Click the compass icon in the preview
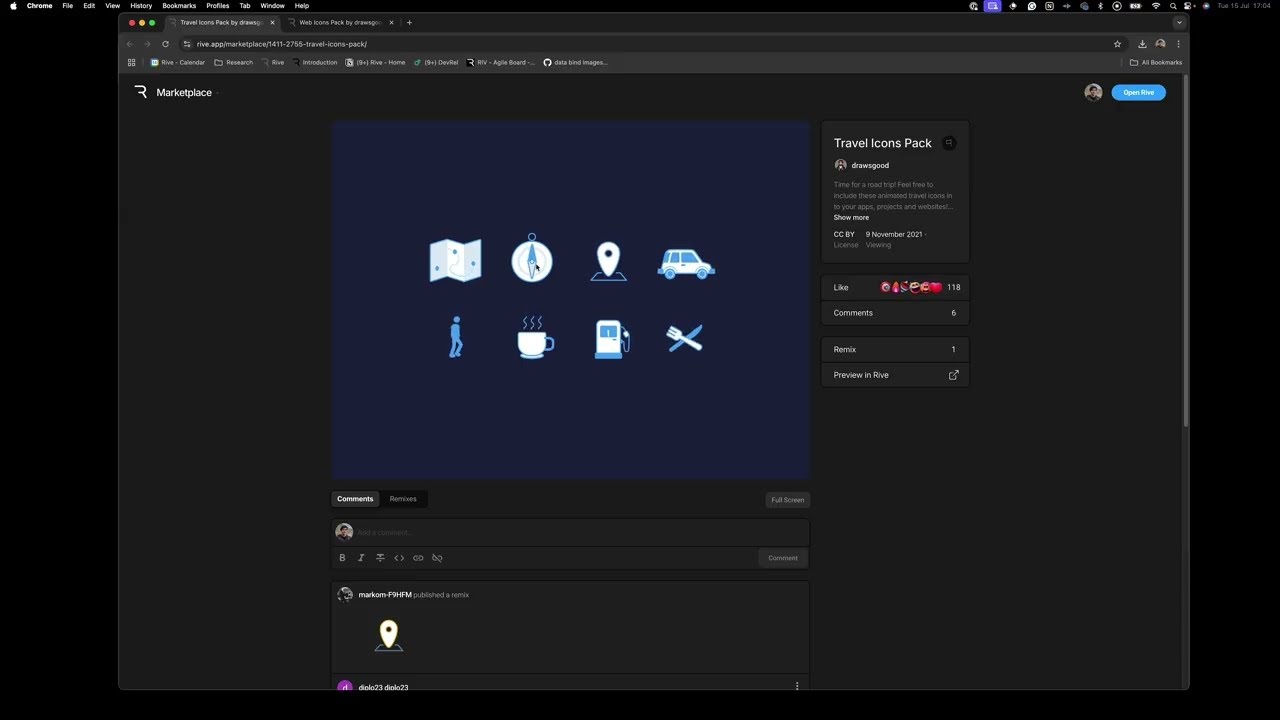 [x=532, y=258]
